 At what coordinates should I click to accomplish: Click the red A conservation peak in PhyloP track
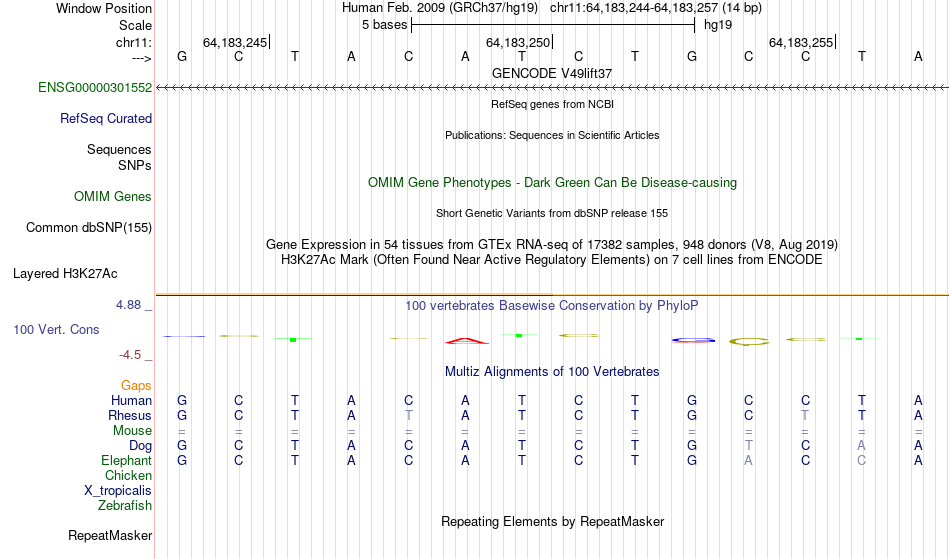[467, 341]
